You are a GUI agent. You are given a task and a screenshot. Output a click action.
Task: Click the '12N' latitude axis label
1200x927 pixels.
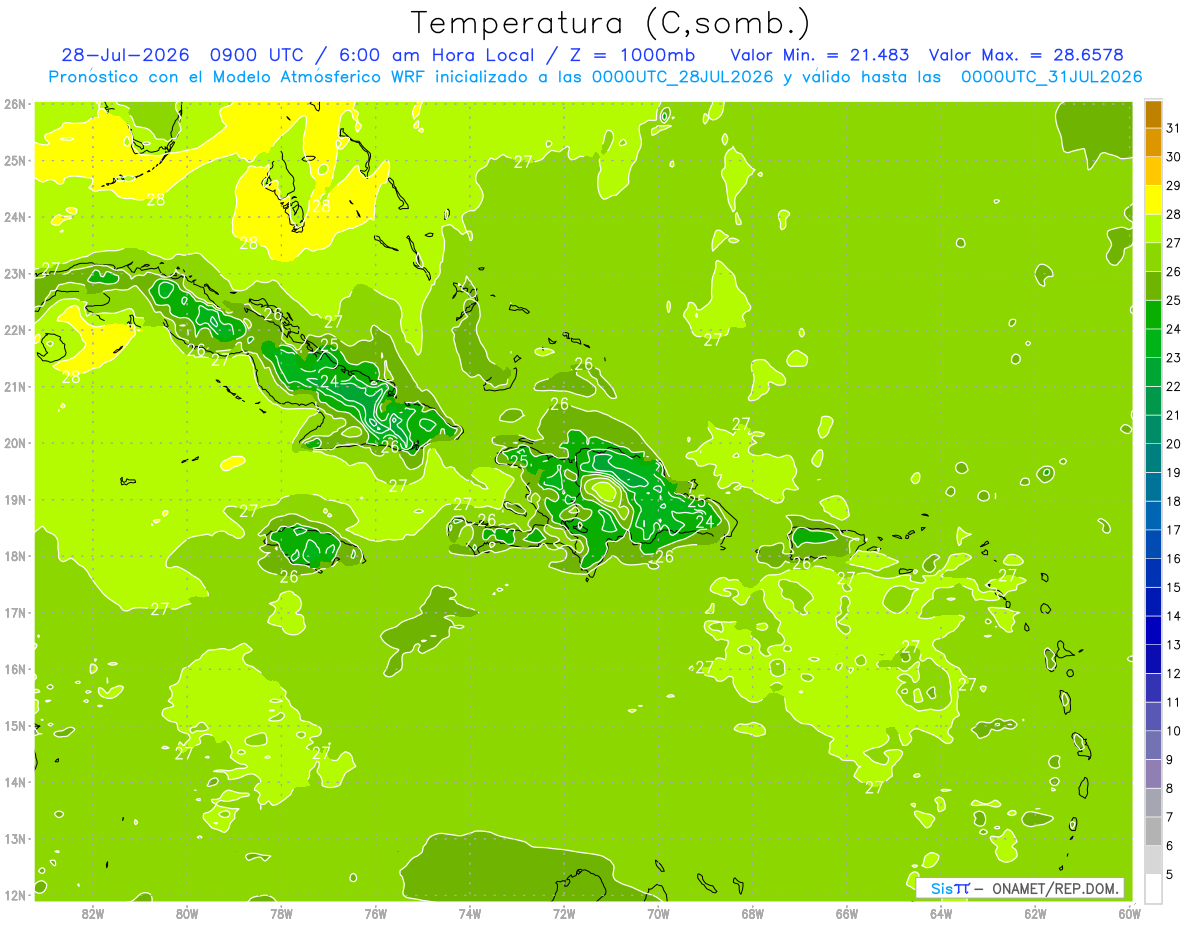pyautogui.click(x=14, y=895)
